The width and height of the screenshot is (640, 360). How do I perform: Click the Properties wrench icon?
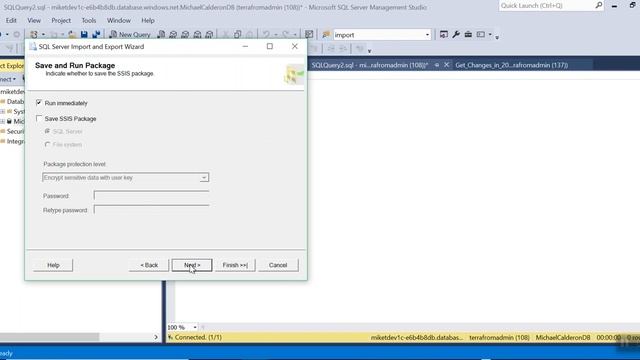click(456, 35)
